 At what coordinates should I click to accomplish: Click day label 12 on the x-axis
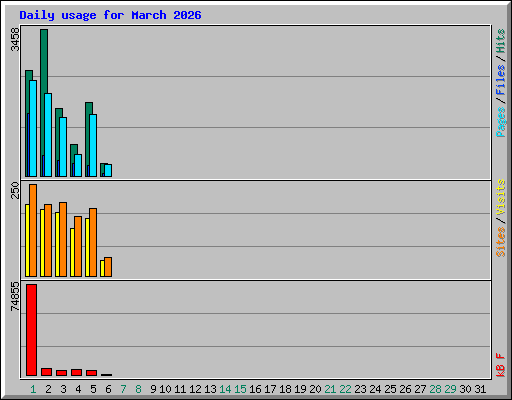(x=195, y=389)
